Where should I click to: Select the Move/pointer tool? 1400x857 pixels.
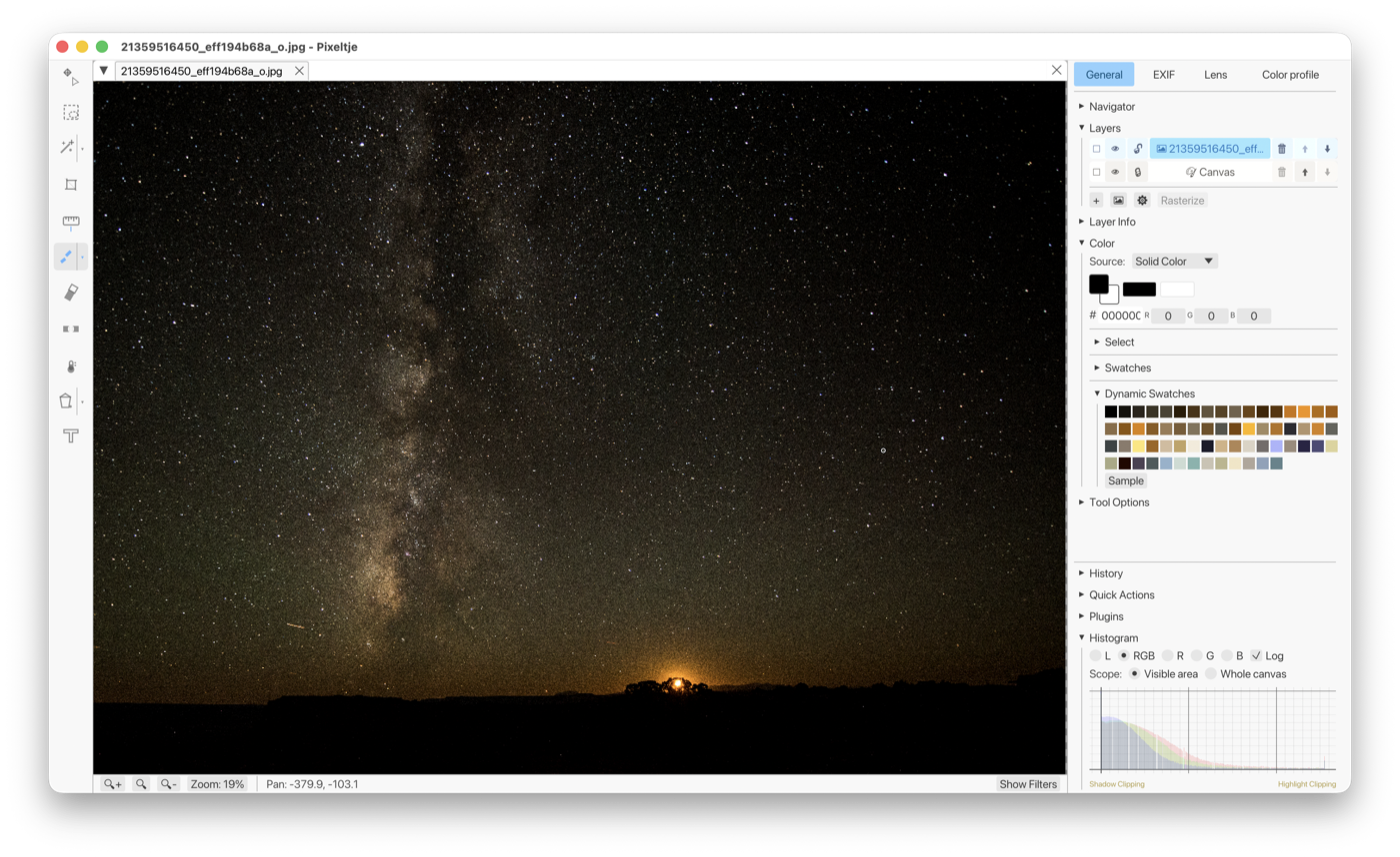[70, 77]
